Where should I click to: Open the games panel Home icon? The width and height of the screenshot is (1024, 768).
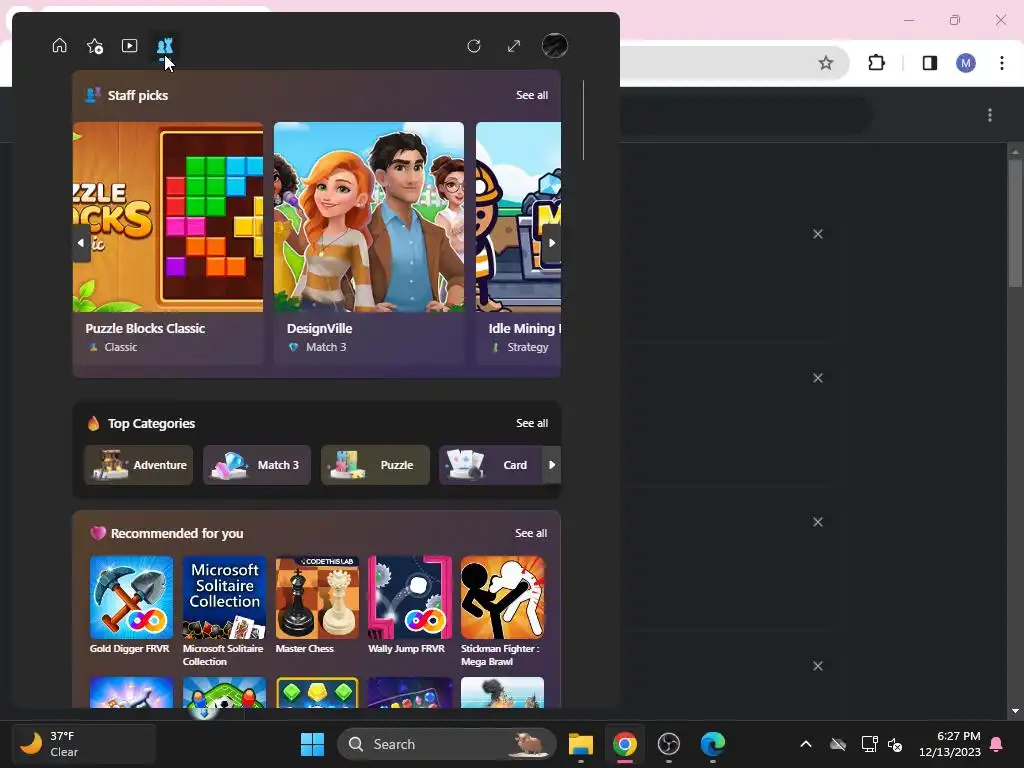(x=59, y=46)
